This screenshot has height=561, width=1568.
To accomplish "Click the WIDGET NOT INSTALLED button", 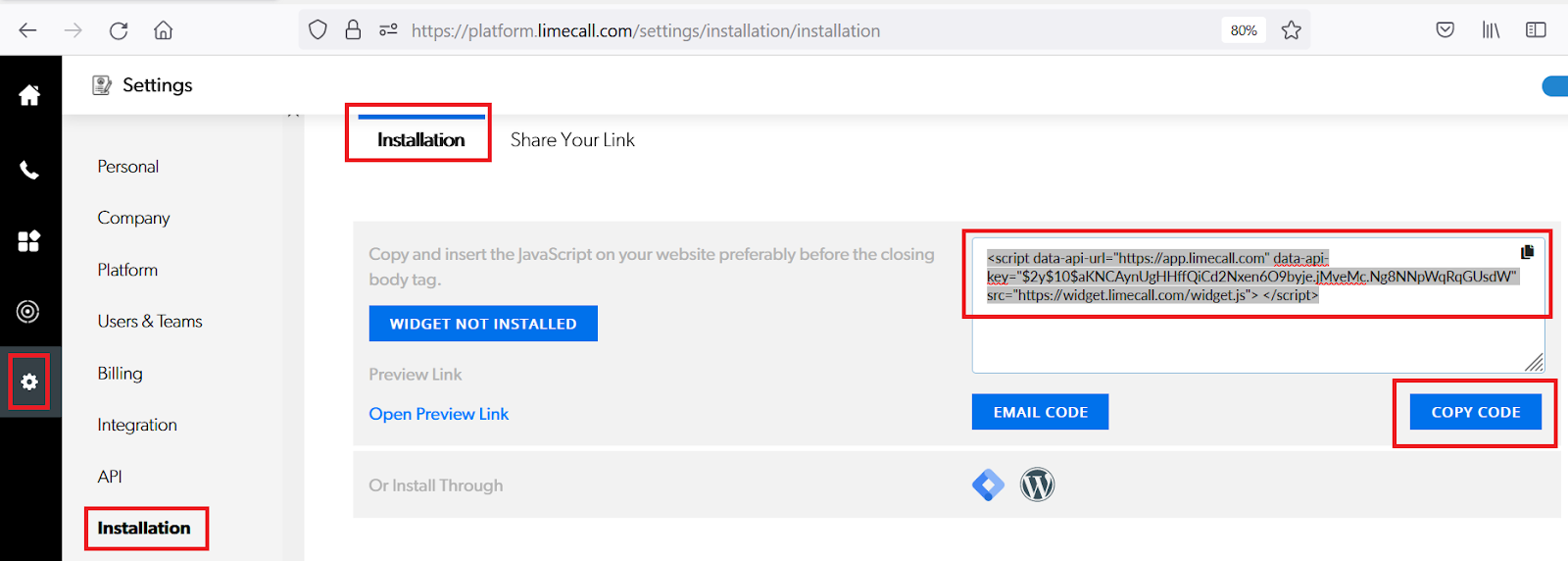I will [x=483, y=324].
